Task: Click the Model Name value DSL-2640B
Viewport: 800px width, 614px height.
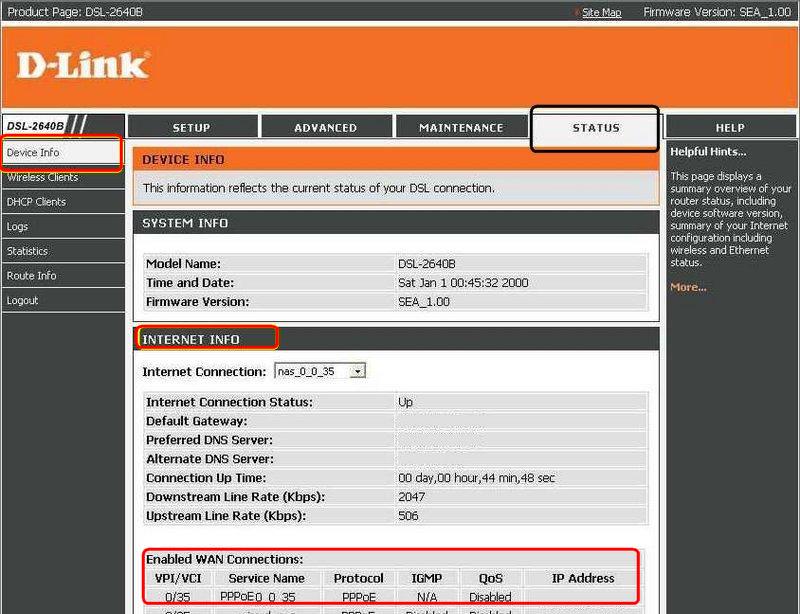Action: point(427,264)
